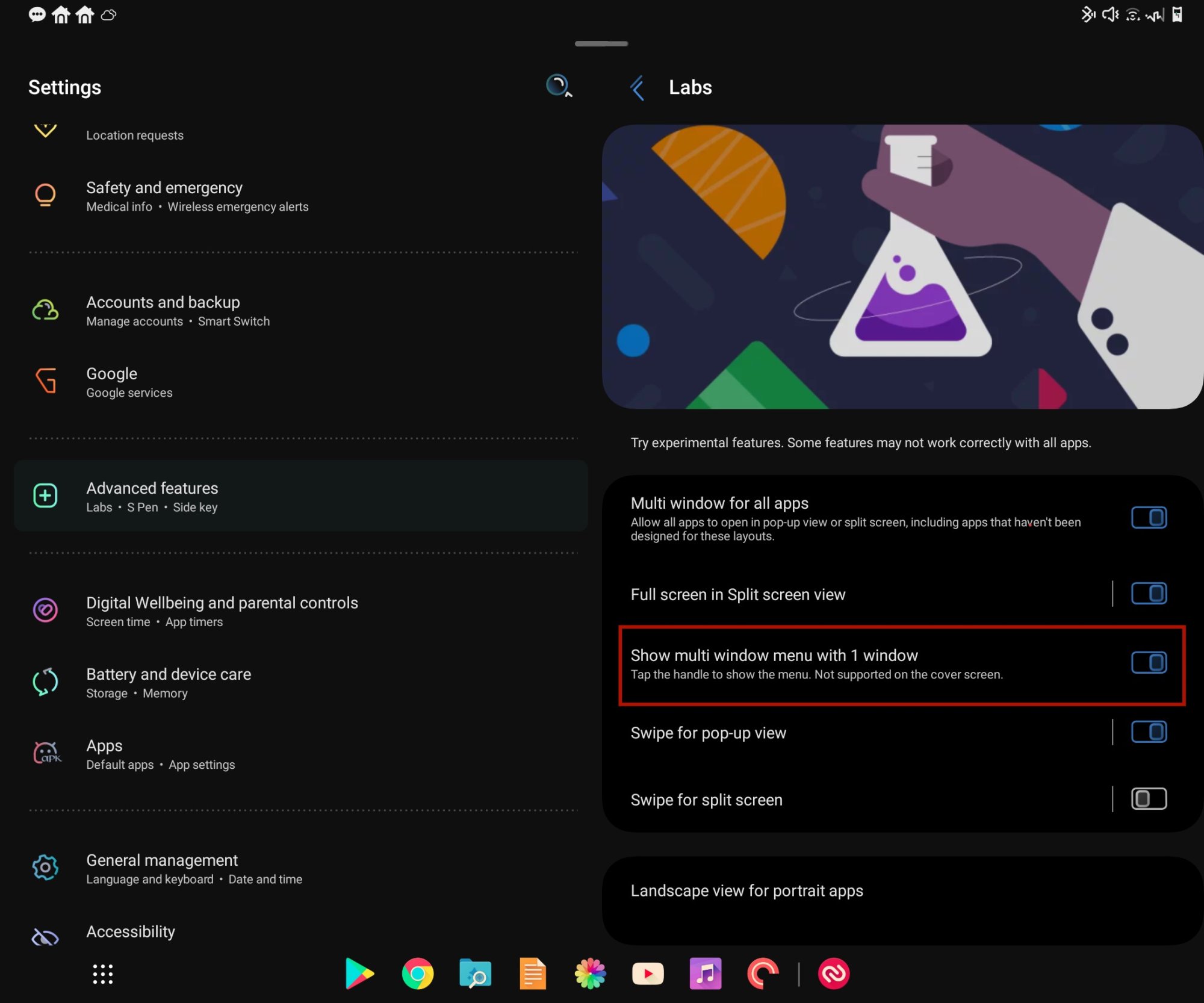
Task: Tap the Advanced features plus icon
Action: click(45, 495)
